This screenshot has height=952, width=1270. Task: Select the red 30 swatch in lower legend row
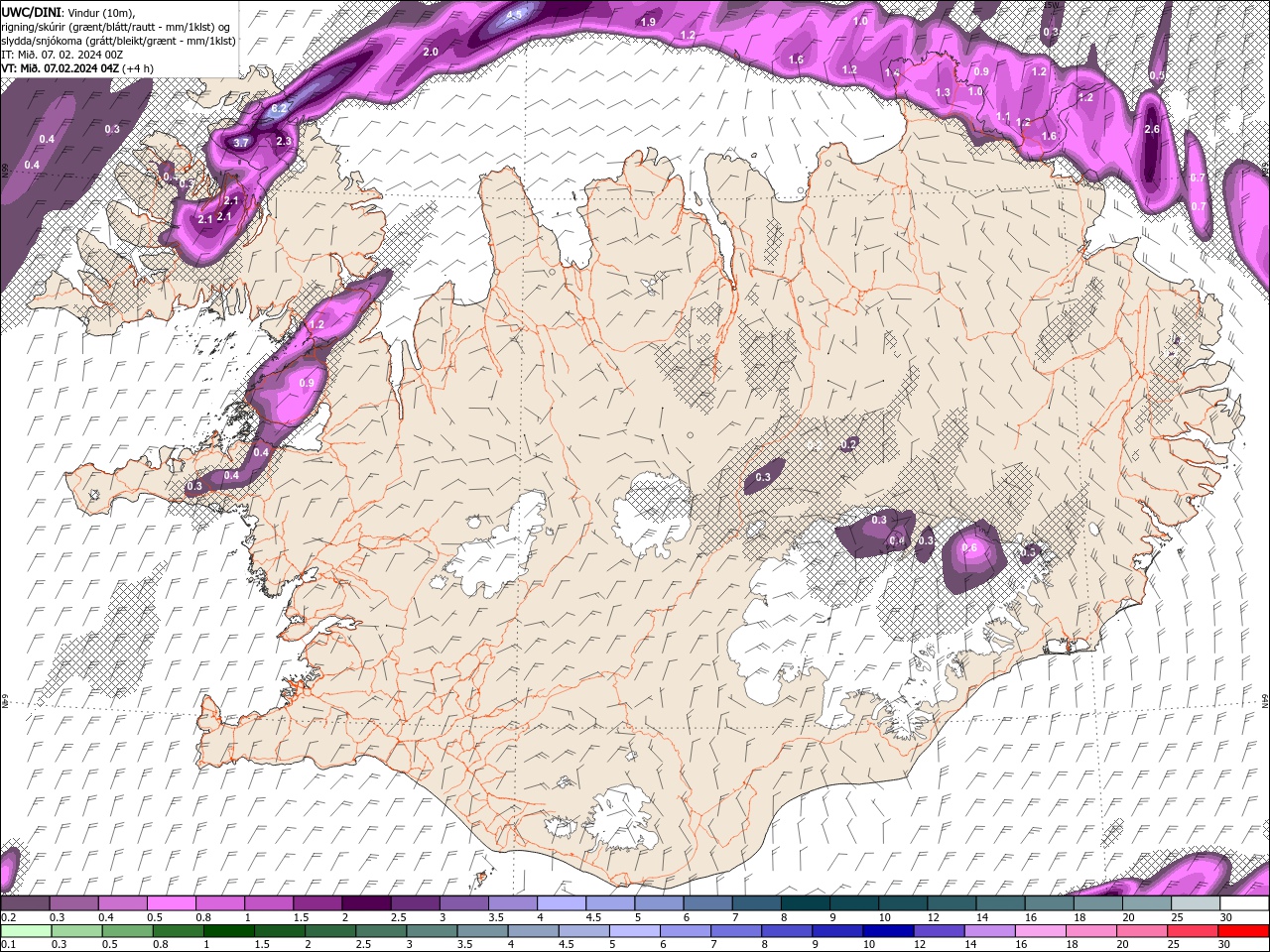(1244, 931)
